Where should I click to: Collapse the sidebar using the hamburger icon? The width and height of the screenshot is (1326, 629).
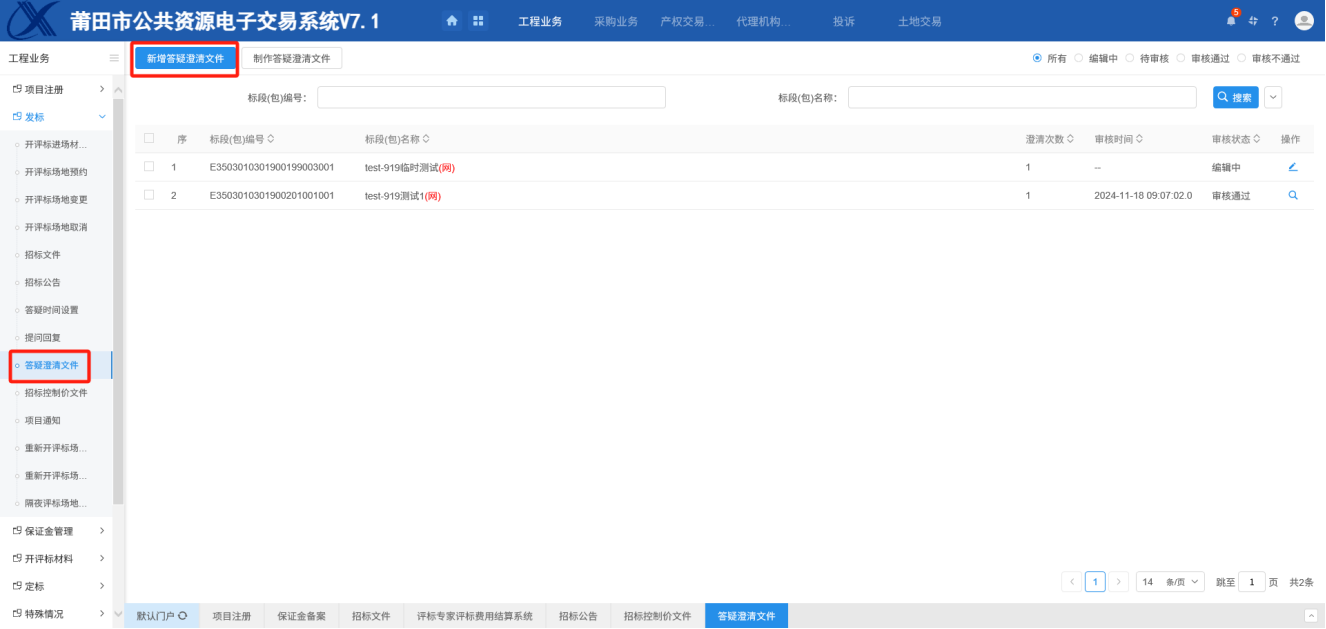coord(114,59)
